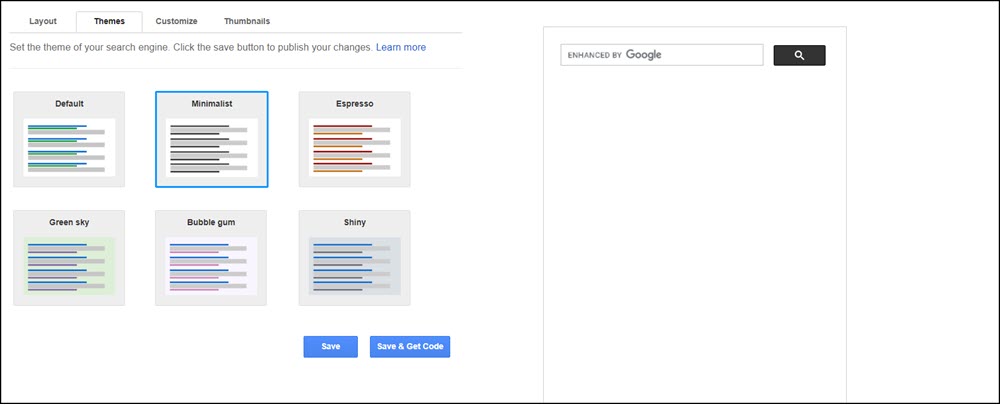1000x405 pixels.
Task: Click the Shiny theme title label
Action: (355, 222)
